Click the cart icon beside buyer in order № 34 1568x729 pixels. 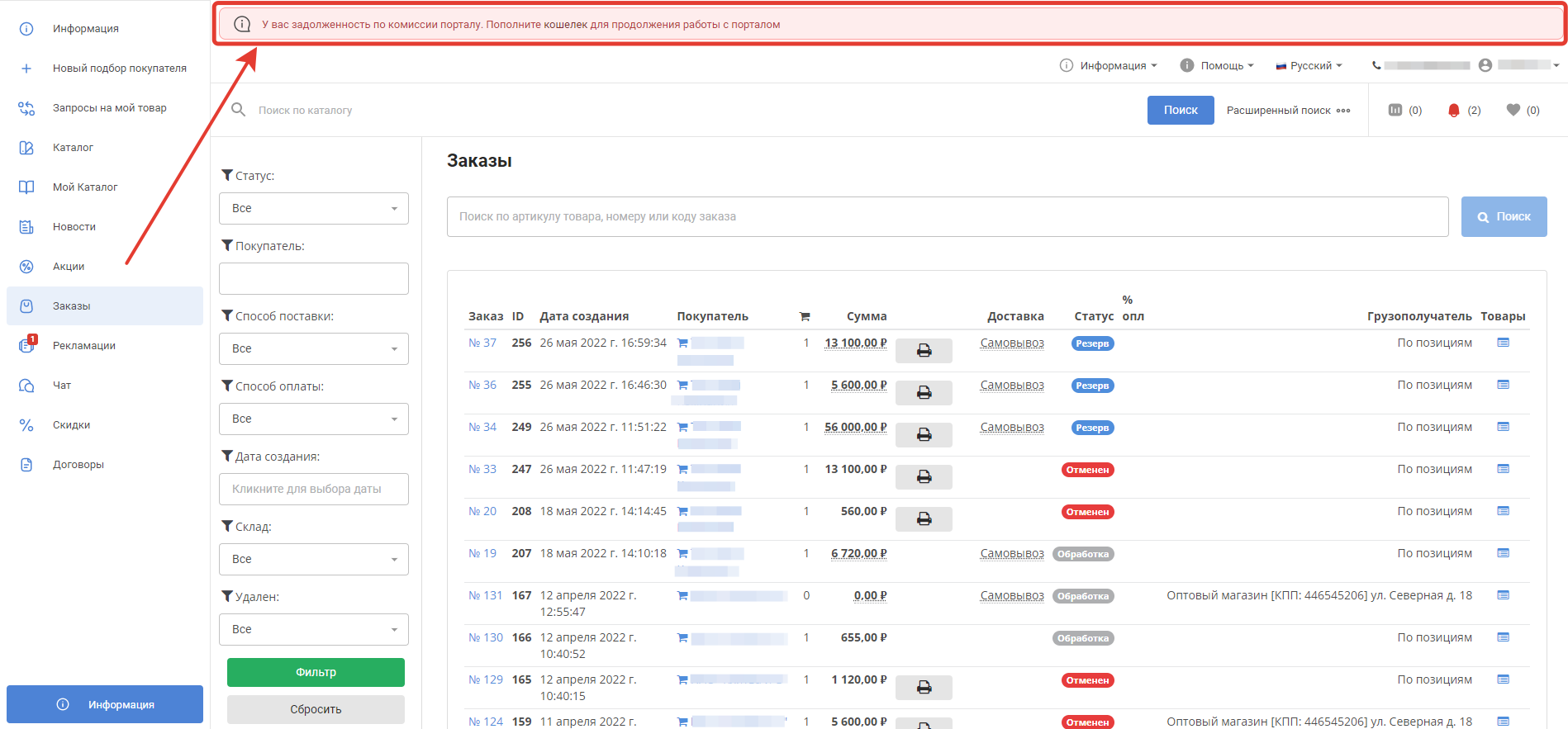(682, 428)
